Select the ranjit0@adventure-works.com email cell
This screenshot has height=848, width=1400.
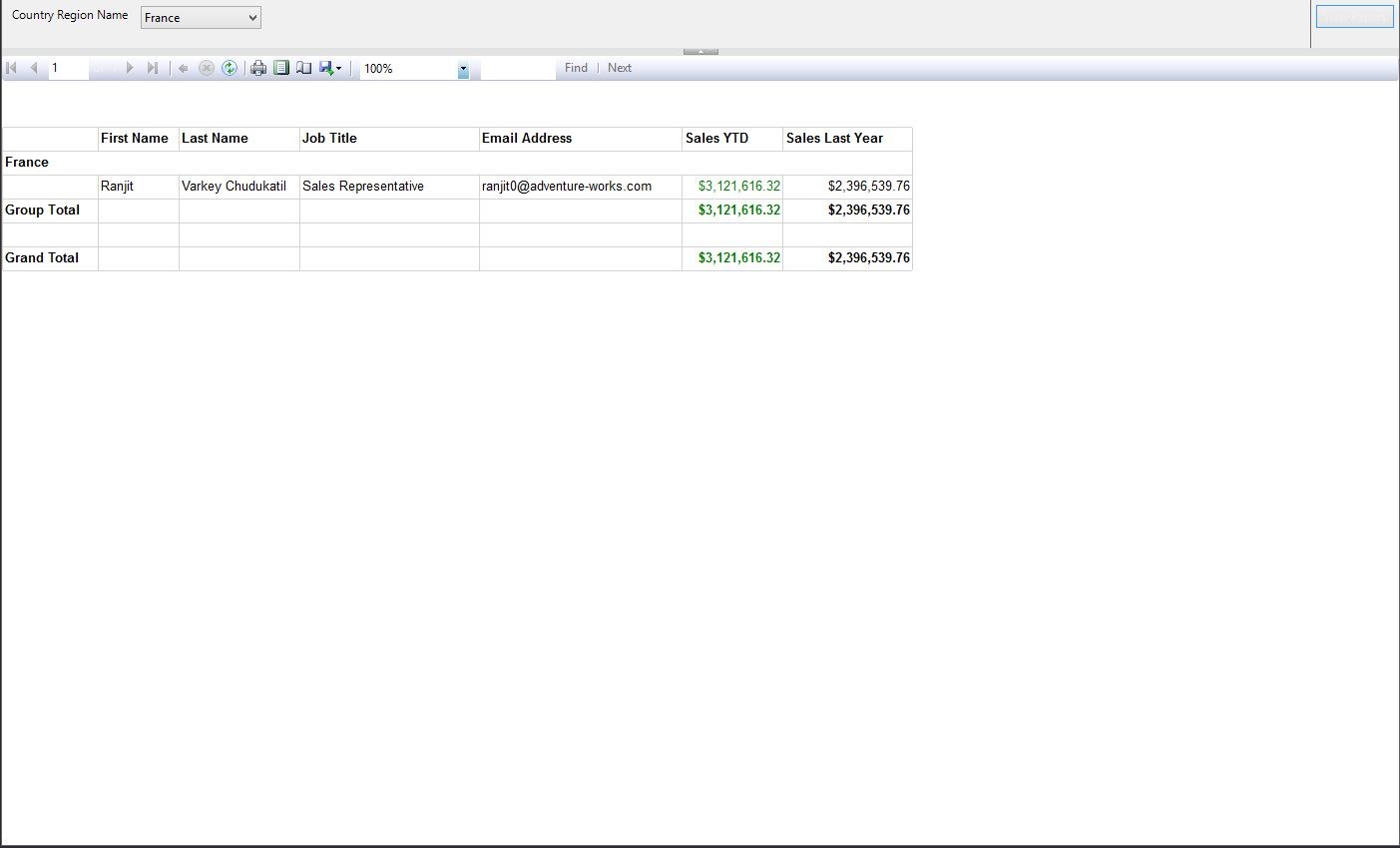tap(567, 187)
